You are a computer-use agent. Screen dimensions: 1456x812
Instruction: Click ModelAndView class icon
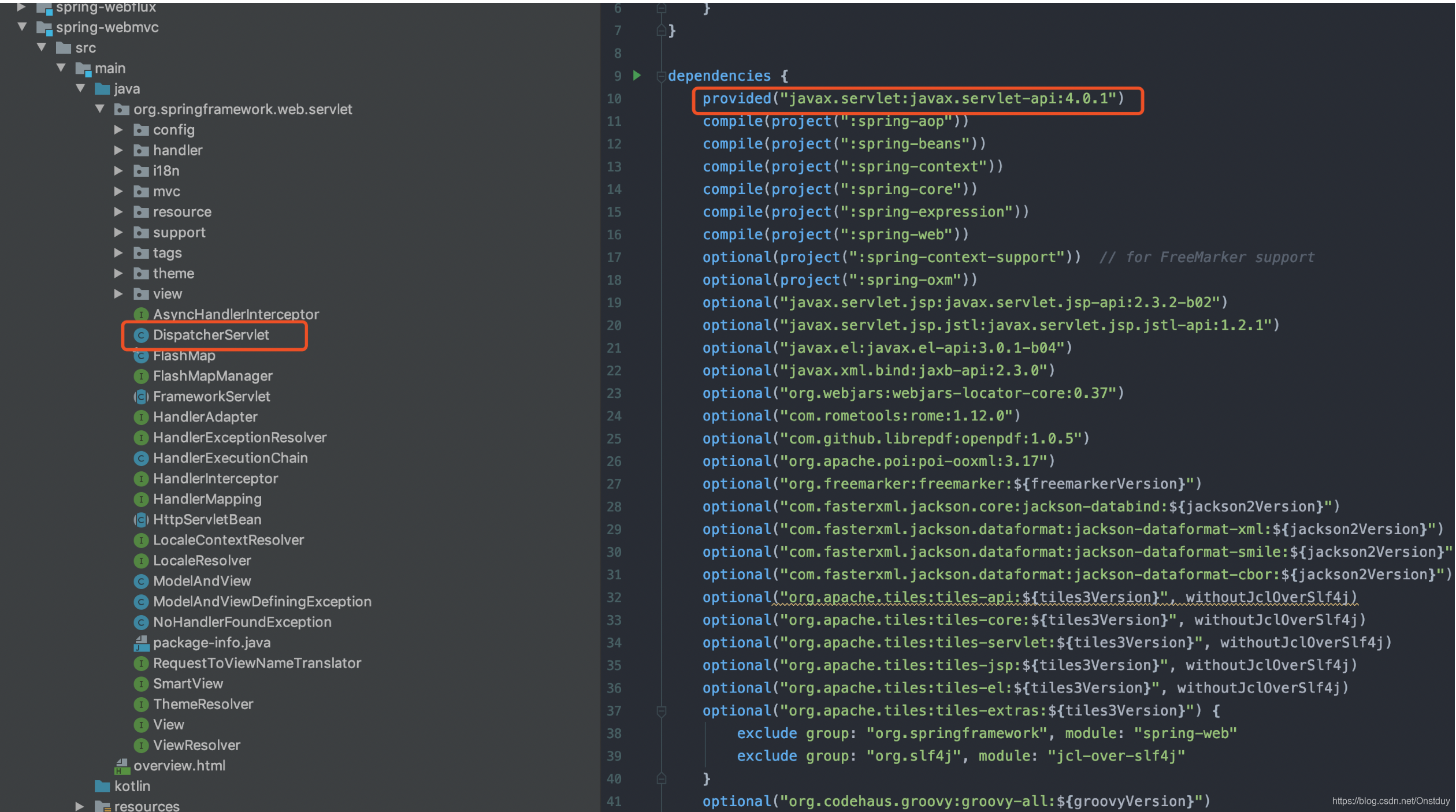point(141,581)
